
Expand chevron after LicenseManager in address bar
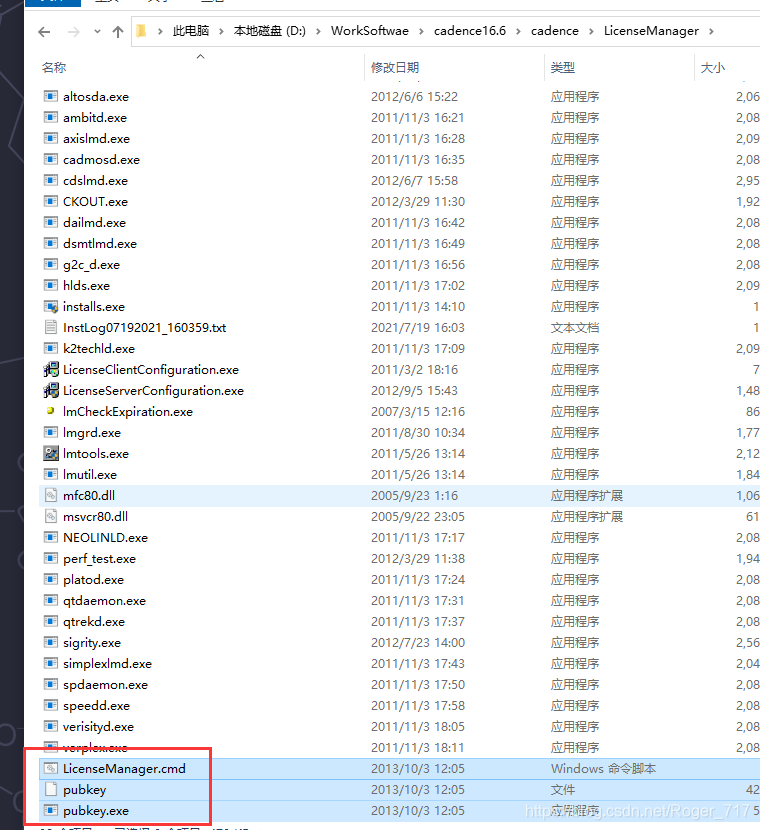pos(712,31)
